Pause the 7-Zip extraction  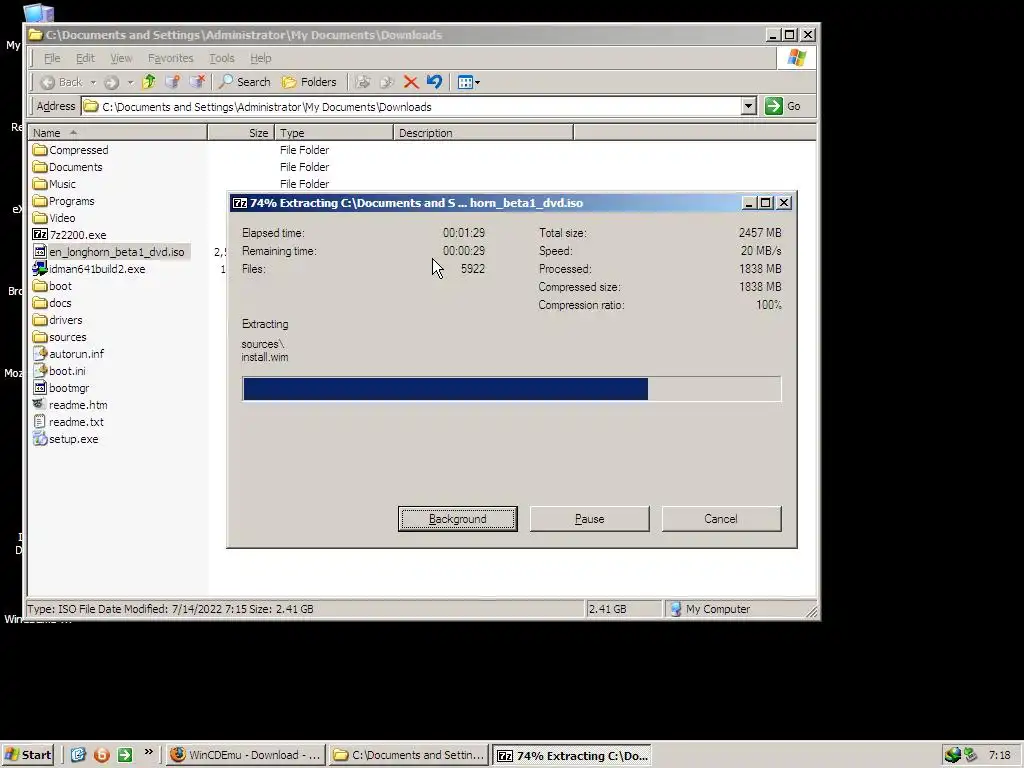click(590, 519)
